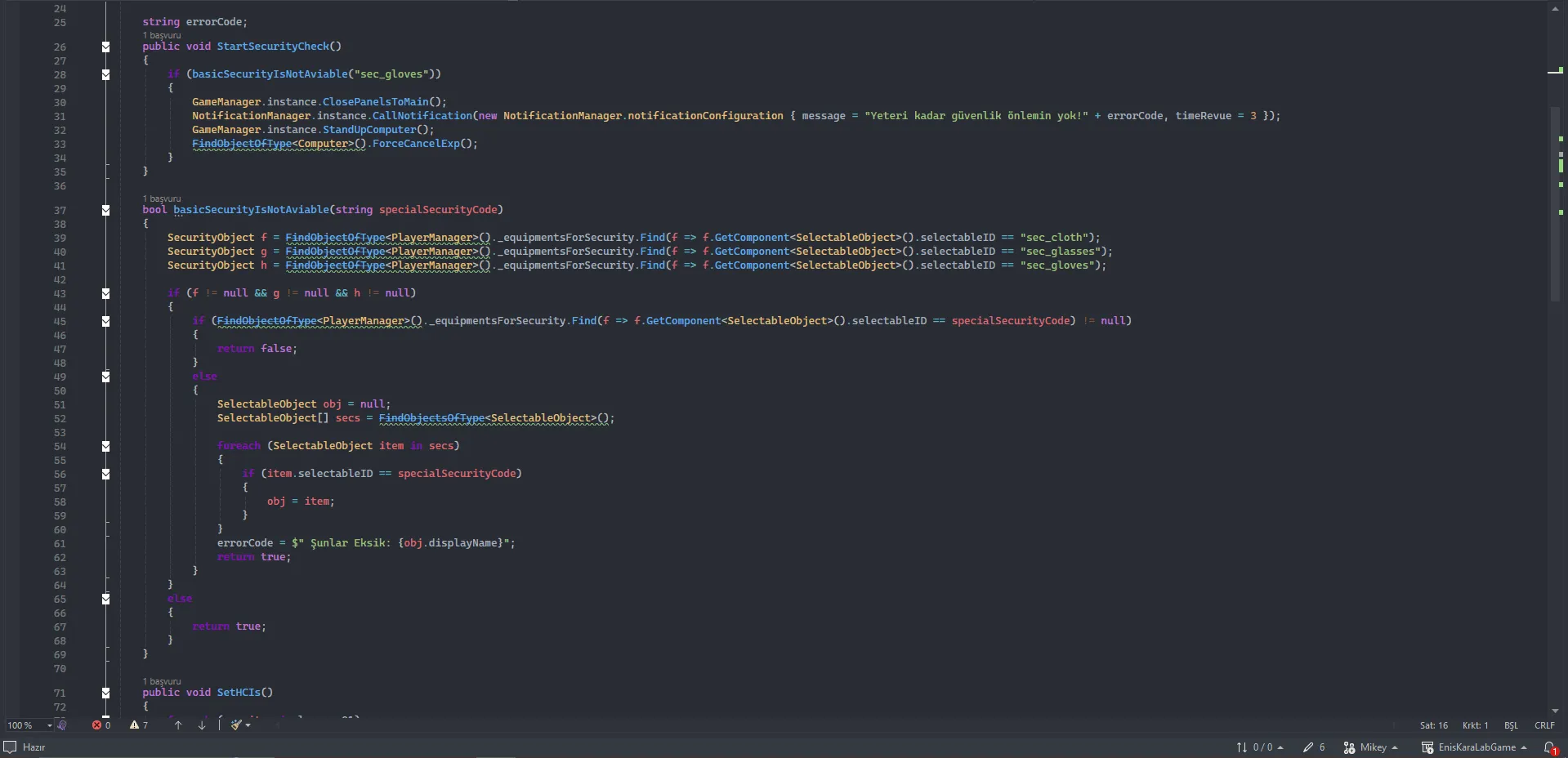Collapse the SetHCIs method outline
The height and width of the screenshot is (758, 1568).
[105, 693]
